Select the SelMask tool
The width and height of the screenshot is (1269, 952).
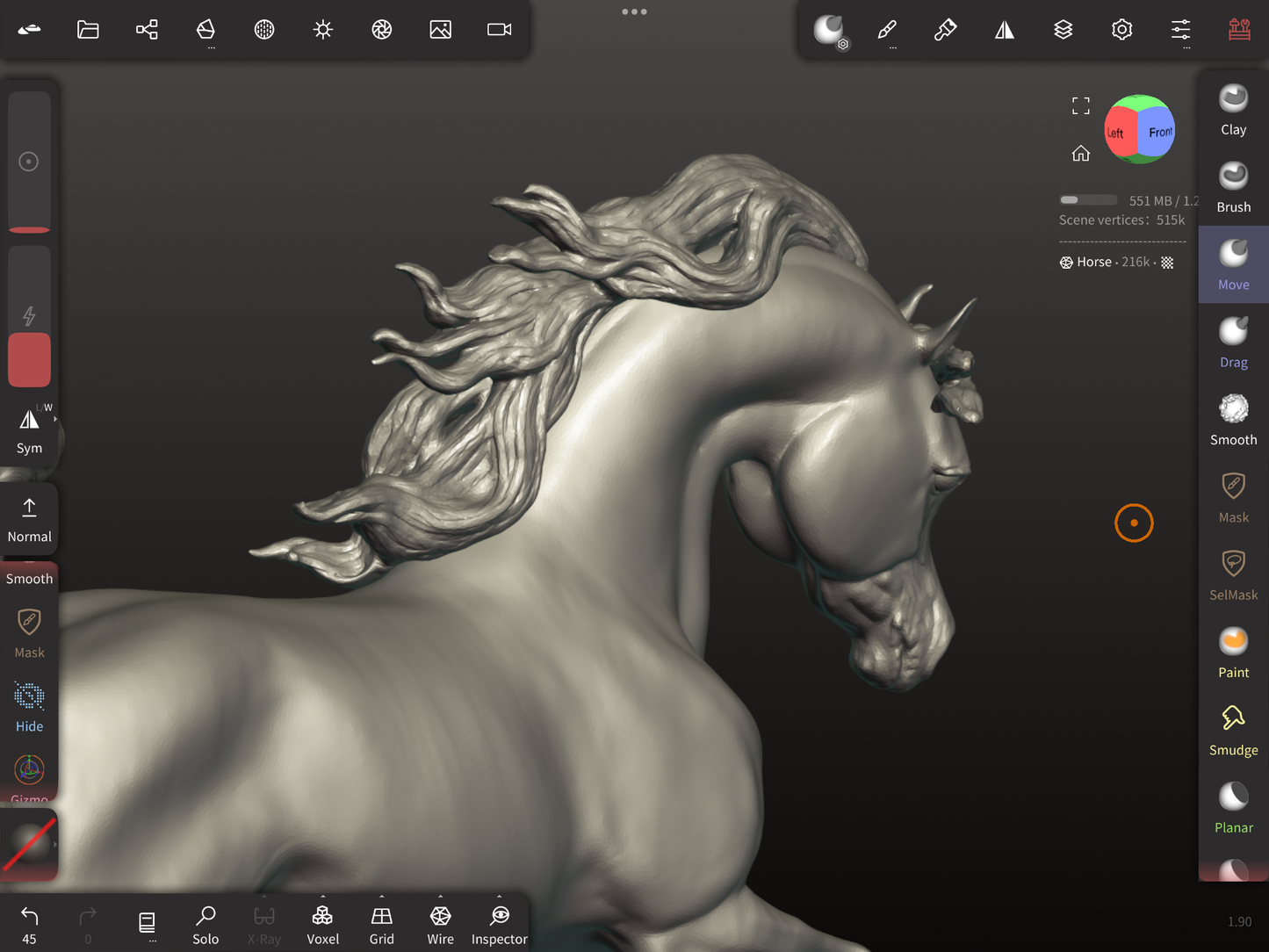point(1233,575)
